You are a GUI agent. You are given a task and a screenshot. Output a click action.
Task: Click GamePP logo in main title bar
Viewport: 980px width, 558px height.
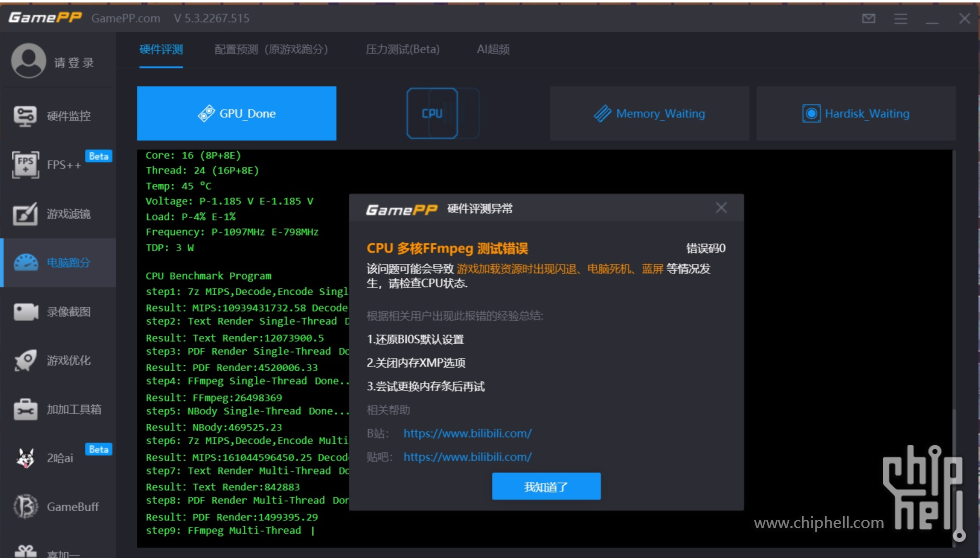(x=45, y=17)
